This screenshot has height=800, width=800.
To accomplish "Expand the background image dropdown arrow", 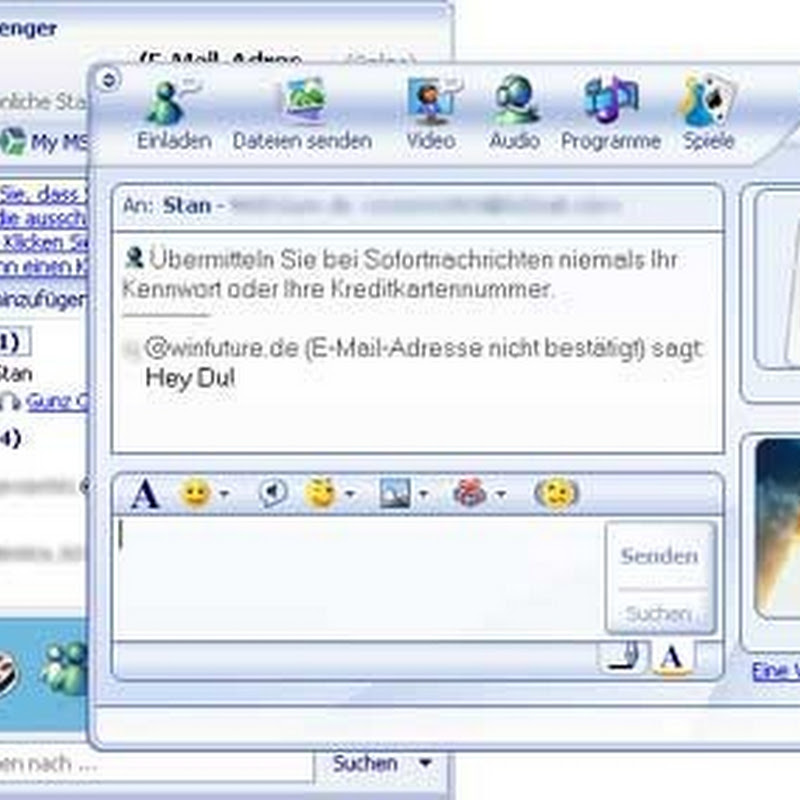I will 423,493.
